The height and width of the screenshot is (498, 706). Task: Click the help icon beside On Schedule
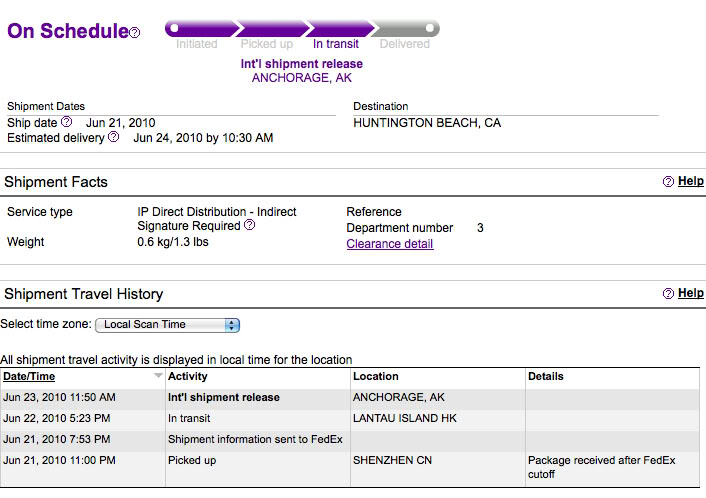[135, 33]
